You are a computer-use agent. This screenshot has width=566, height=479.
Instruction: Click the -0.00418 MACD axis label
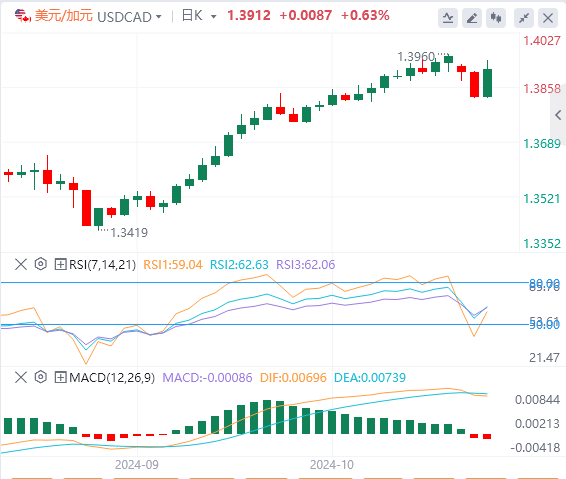click(535, 448)
